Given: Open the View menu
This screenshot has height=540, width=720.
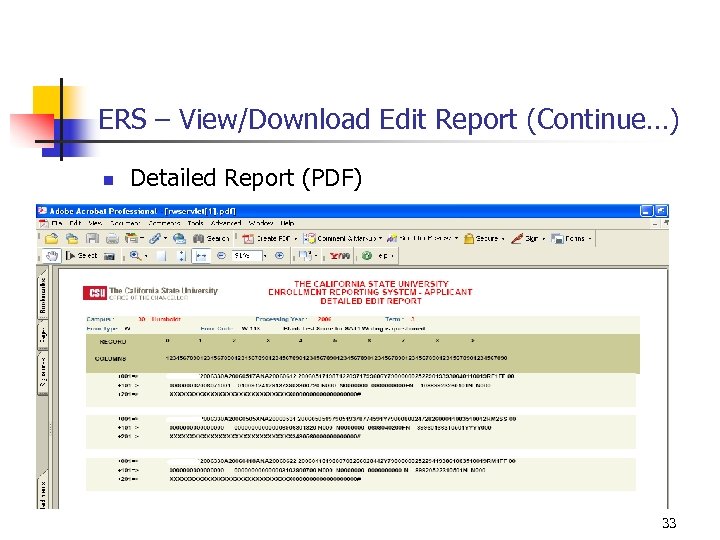Looking at the screenshot, I should click(x=95, y=223).
